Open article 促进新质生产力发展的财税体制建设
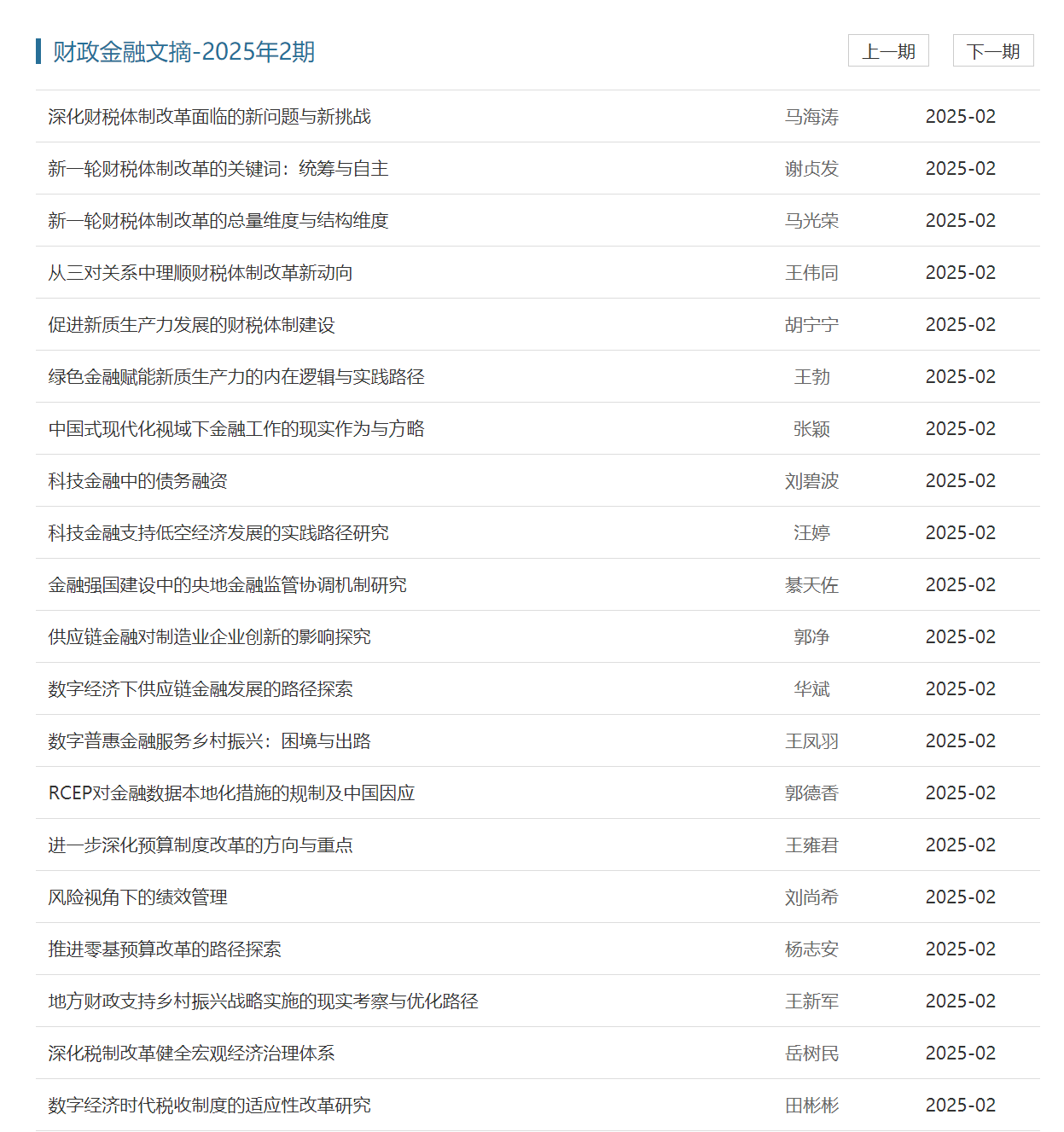Screen dimensions: 1064x1132 tap(191, 325)
